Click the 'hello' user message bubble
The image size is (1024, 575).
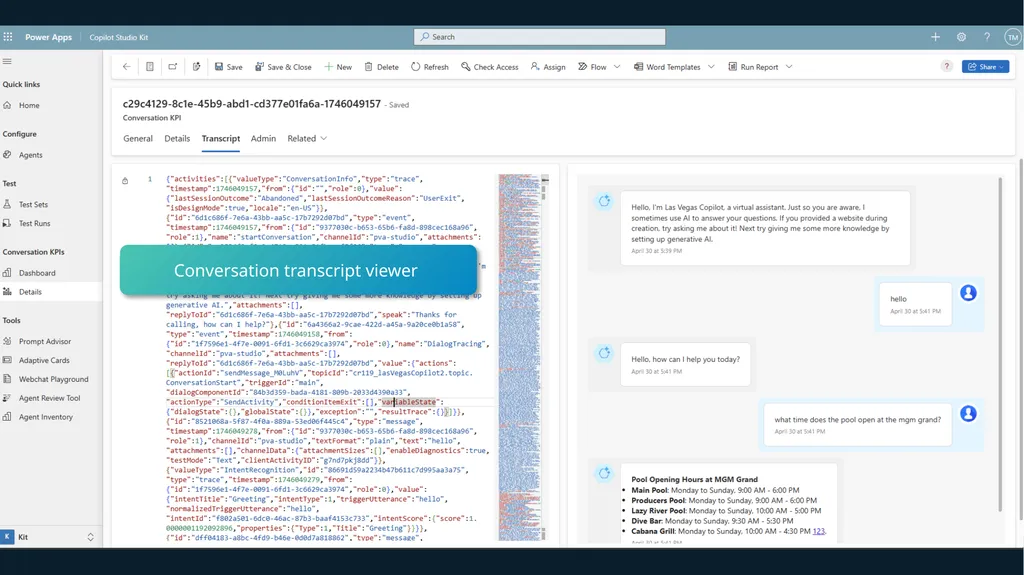(915, 304)
